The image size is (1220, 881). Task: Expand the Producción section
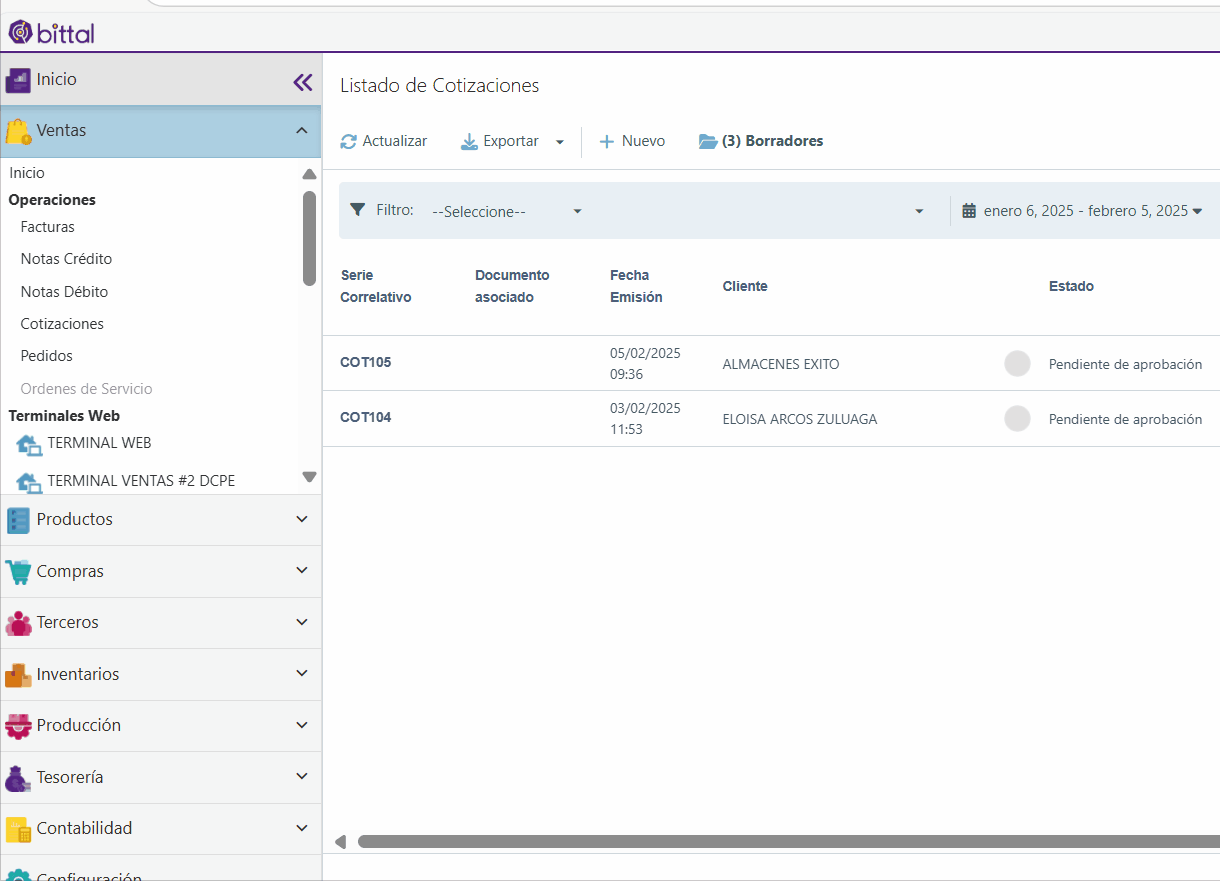[x=302, y=725]
